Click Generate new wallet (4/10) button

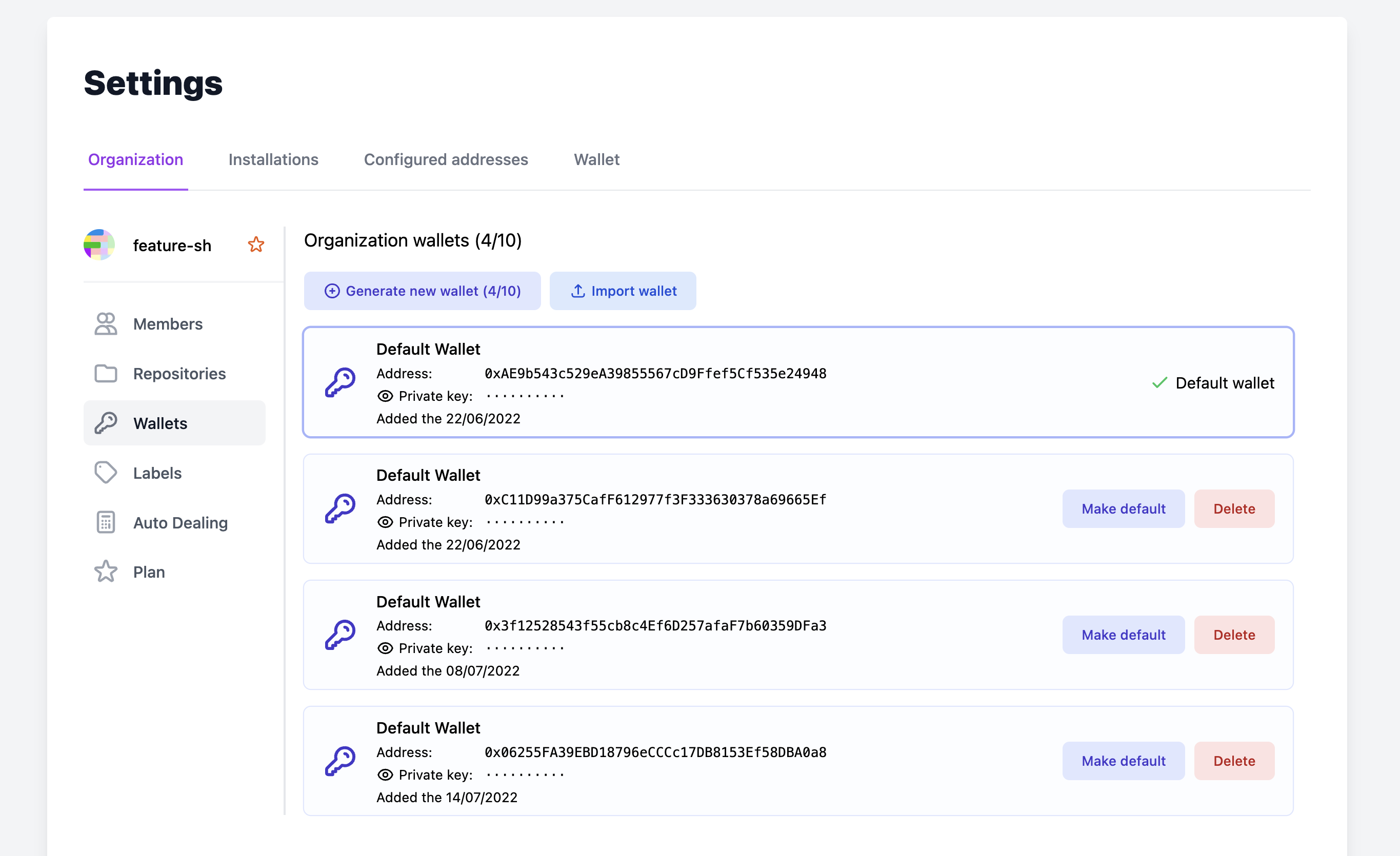tap(422, 291)
